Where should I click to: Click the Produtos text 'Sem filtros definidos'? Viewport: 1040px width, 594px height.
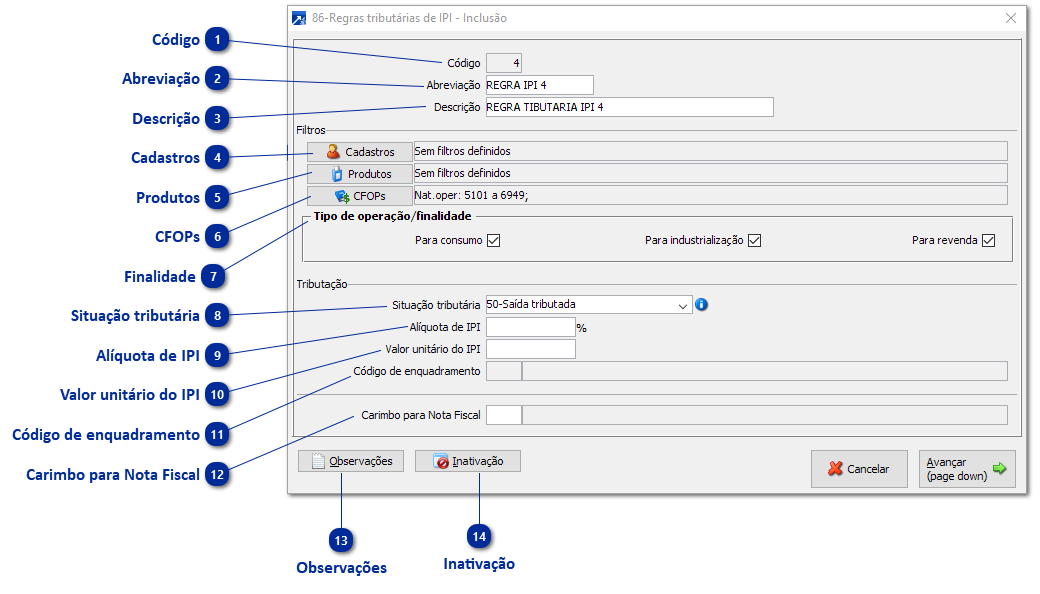pos(462,173)
